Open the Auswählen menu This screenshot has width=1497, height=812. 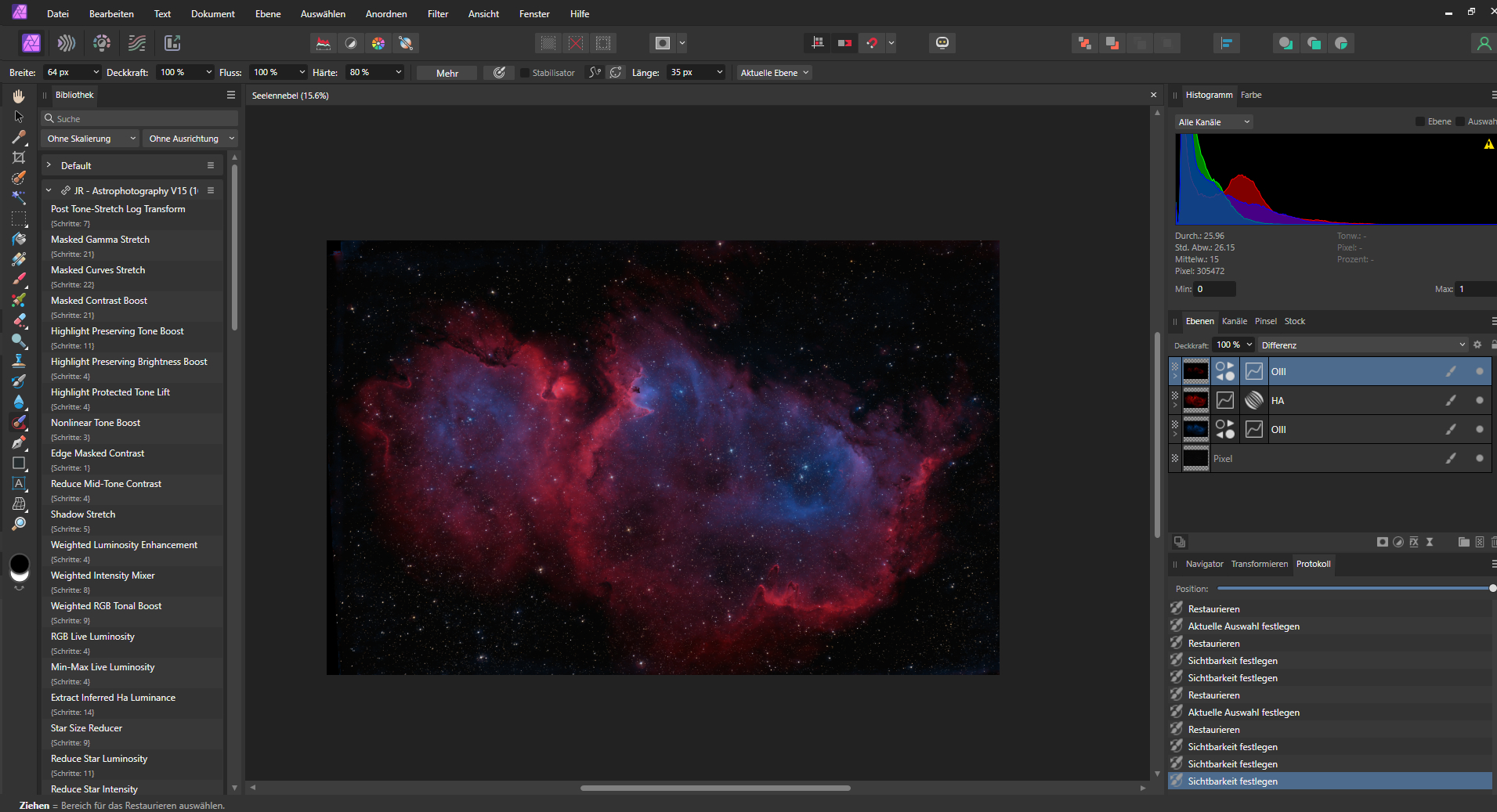[323, 14]
